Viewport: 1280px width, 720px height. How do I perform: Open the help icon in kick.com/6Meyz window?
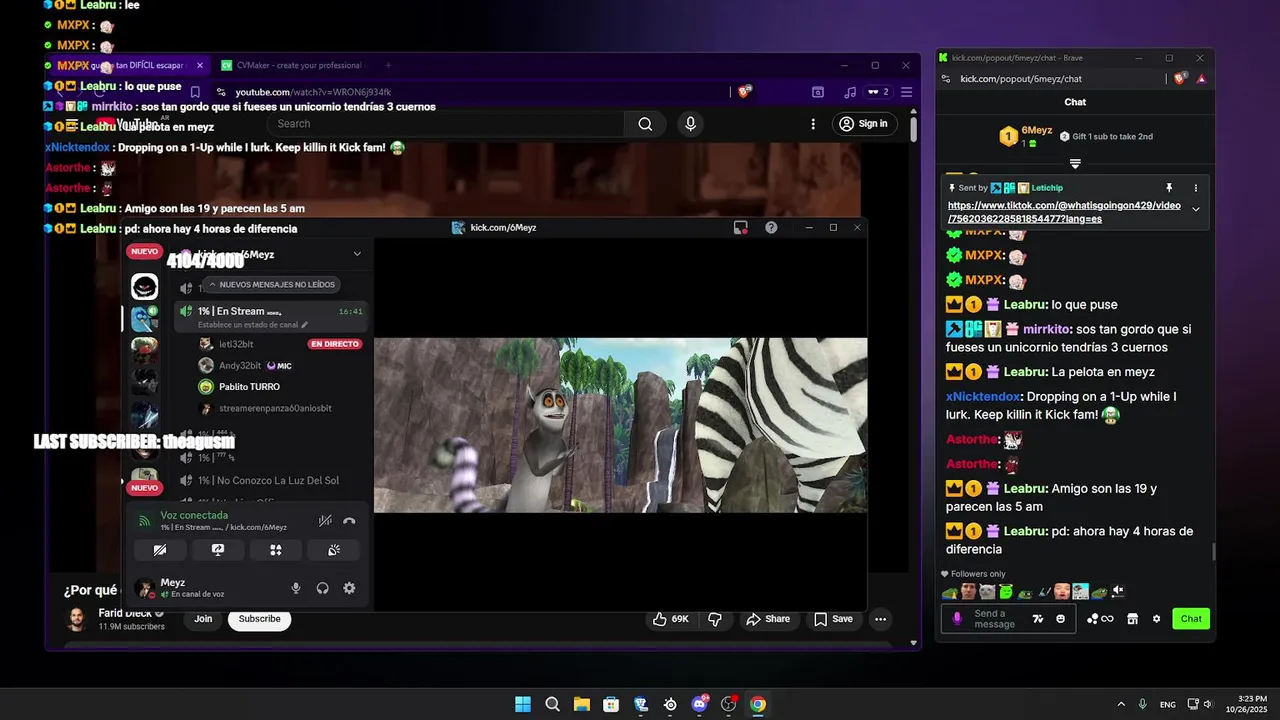771,228
